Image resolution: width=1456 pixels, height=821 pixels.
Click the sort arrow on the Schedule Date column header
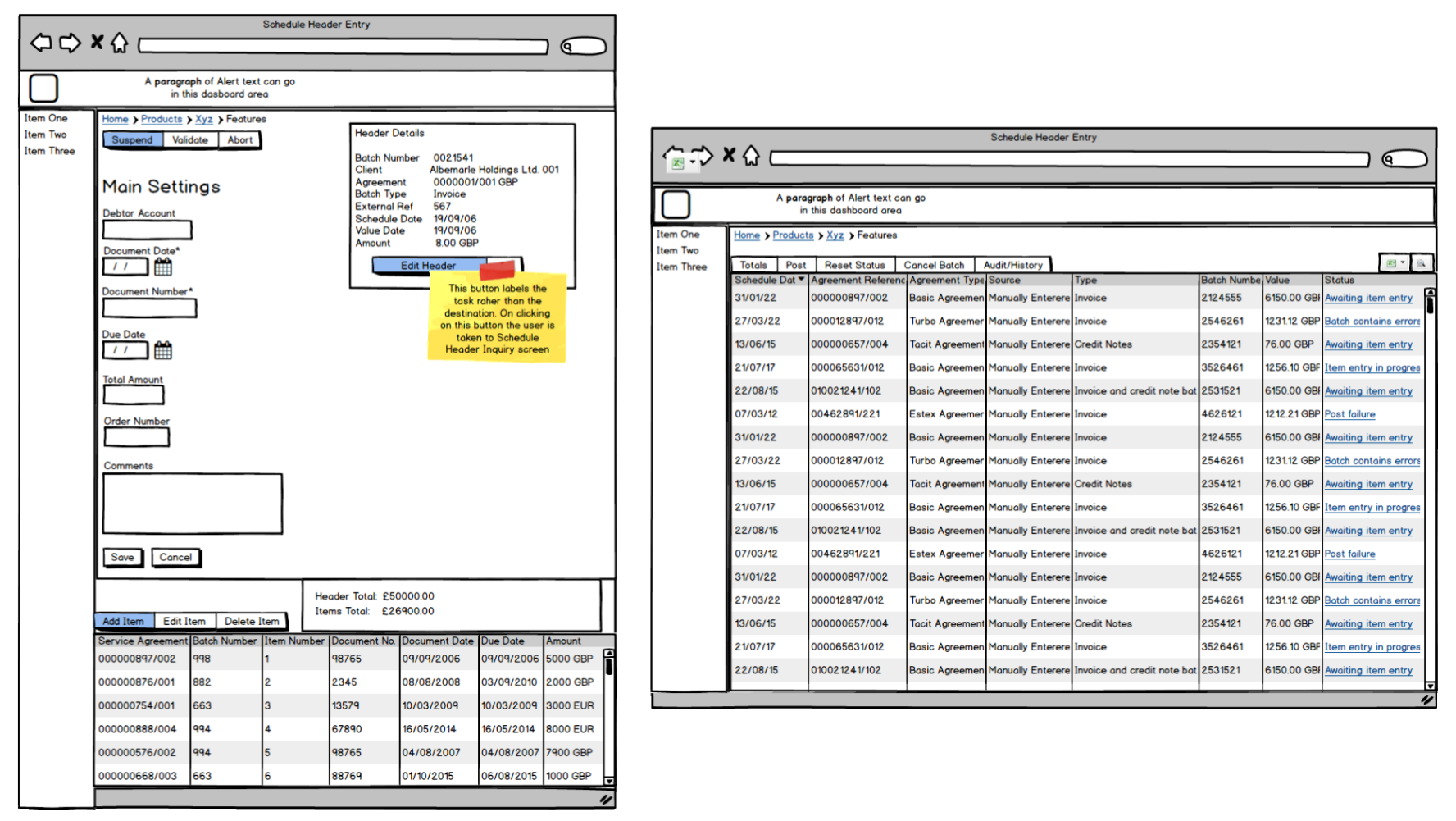[x=801, y=280]
